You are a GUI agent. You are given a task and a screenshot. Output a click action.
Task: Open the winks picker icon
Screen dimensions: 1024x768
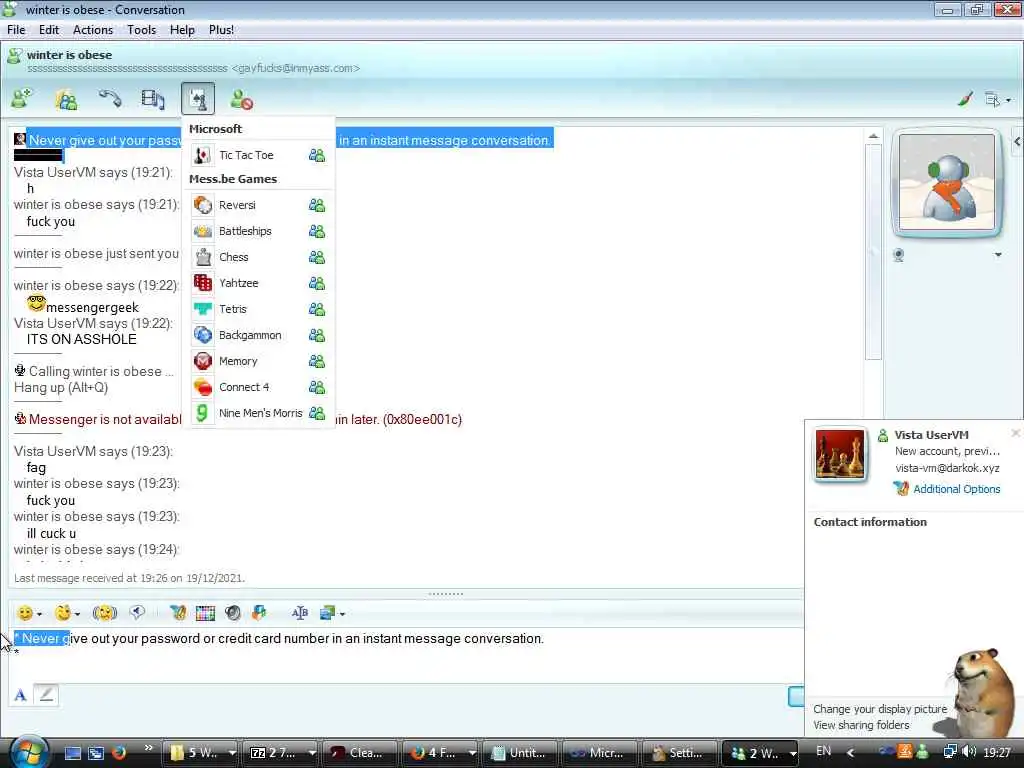coord(63,613)
